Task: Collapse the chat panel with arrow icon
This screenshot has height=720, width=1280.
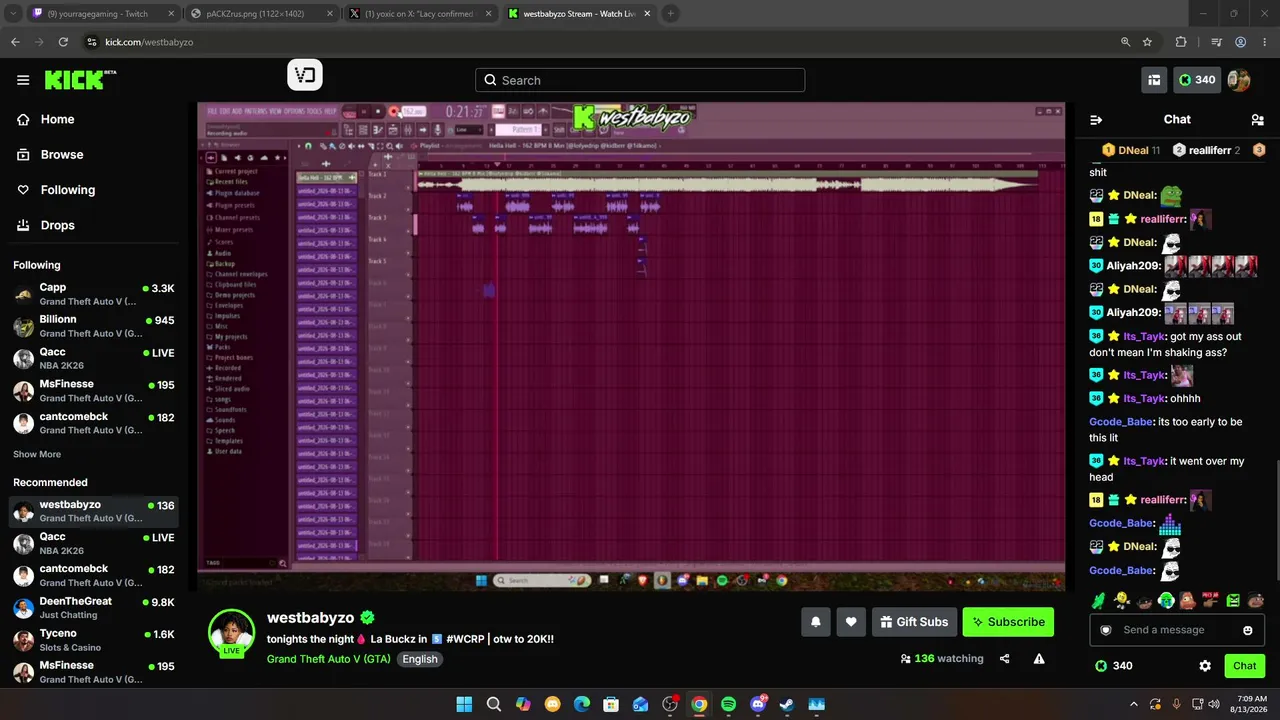Action: [x=1096, y=119]
